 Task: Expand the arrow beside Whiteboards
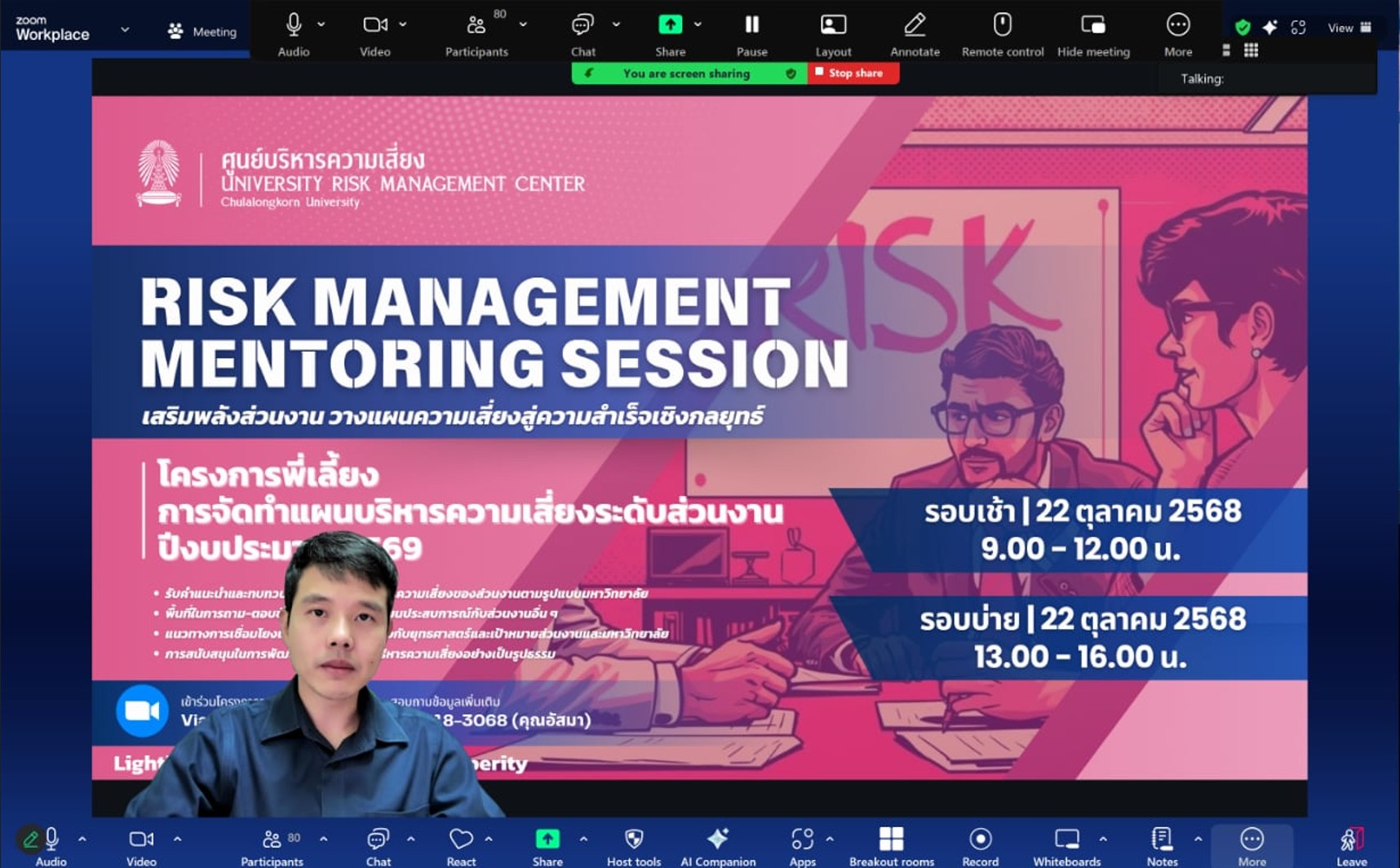(x=1103, y=839)
